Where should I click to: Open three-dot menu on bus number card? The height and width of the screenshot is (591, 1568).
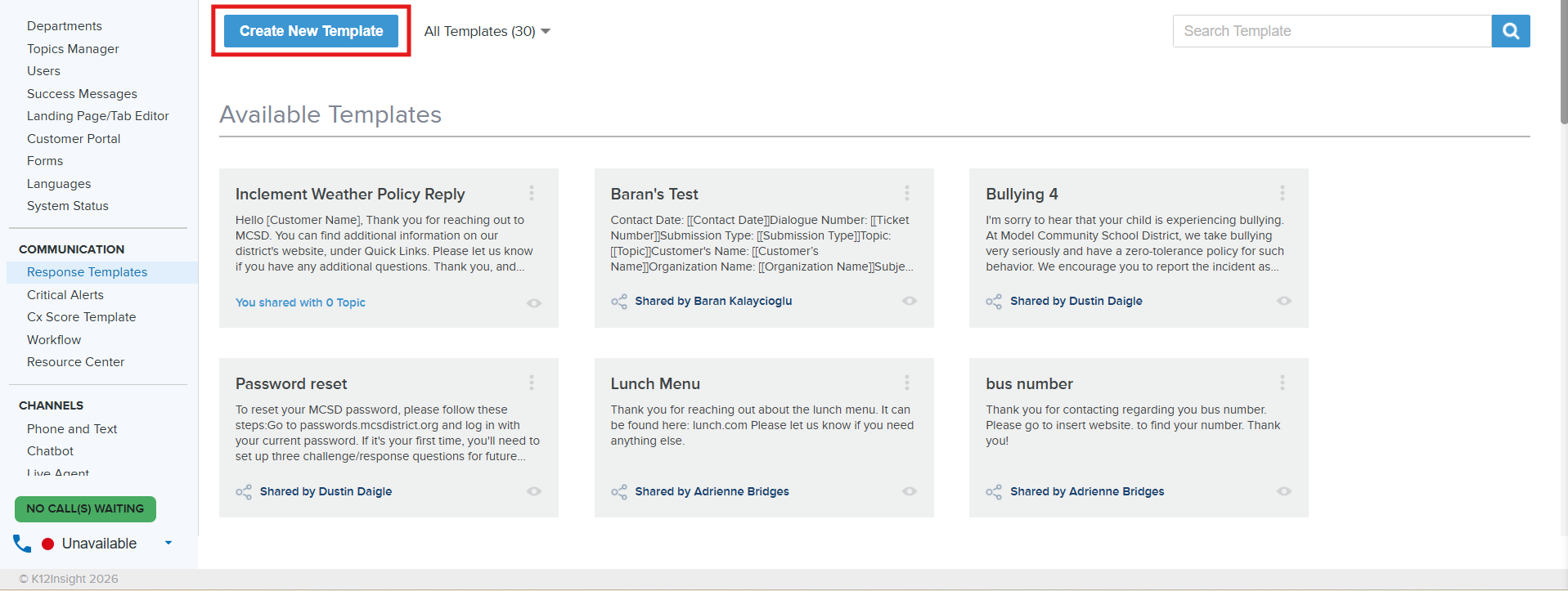[1282, 383]
